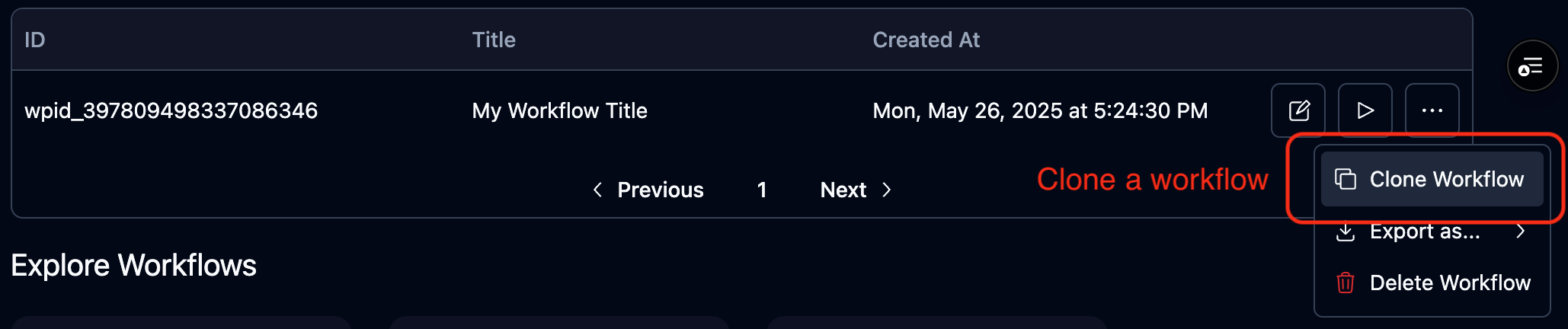Click the red trash icon
Image resolution: width=1568 pixels, height=329 pixels.
(x=1346, y=283)
